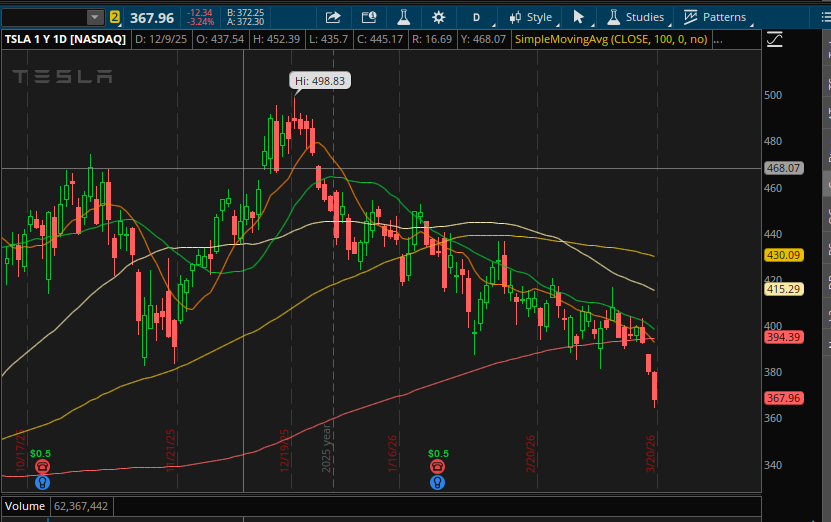Click the 10/17/25 expiration date marker

pyautogui.click(x=20, y=450)
